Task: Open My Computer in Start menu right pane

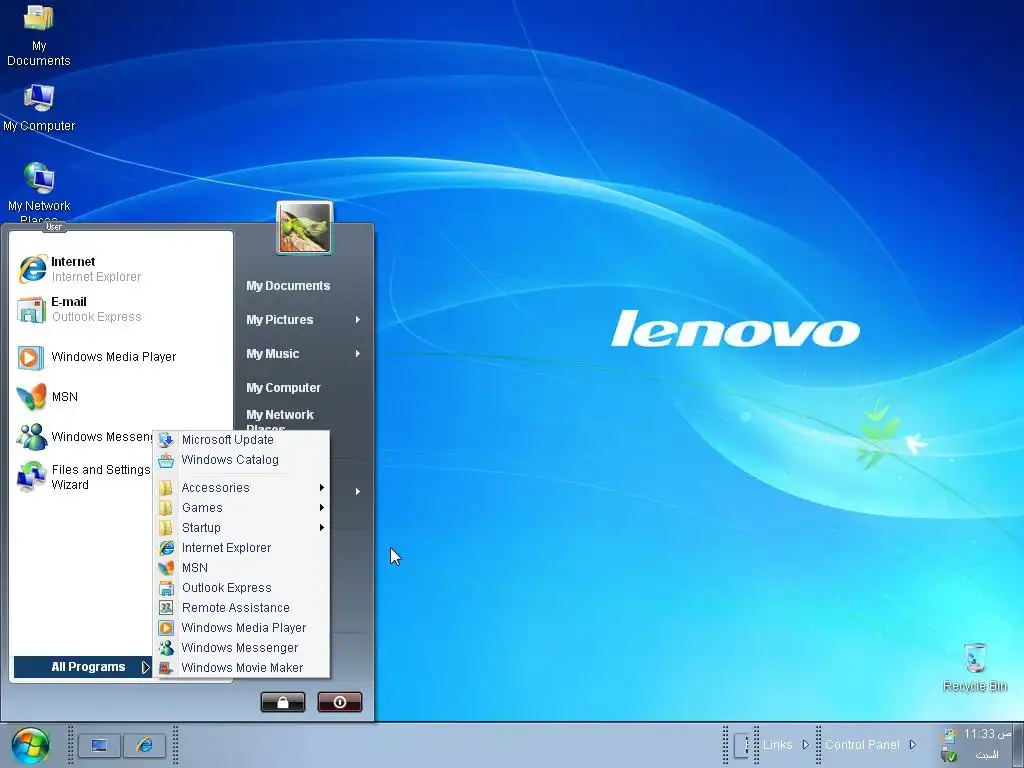Action: click(x=283, y=388)
